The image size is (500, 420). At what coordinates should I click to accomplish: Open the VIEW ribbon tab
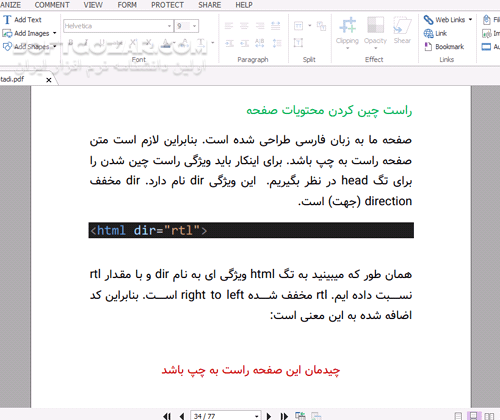(93, 5)
